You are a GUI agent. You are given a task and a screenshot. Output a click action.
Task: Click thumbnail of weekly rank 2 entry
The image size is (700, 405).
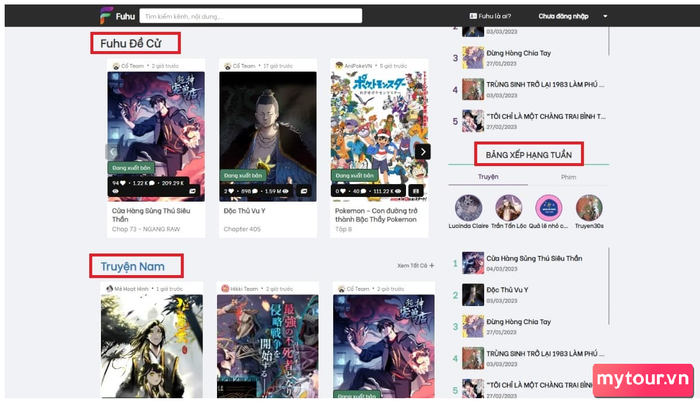473,295
